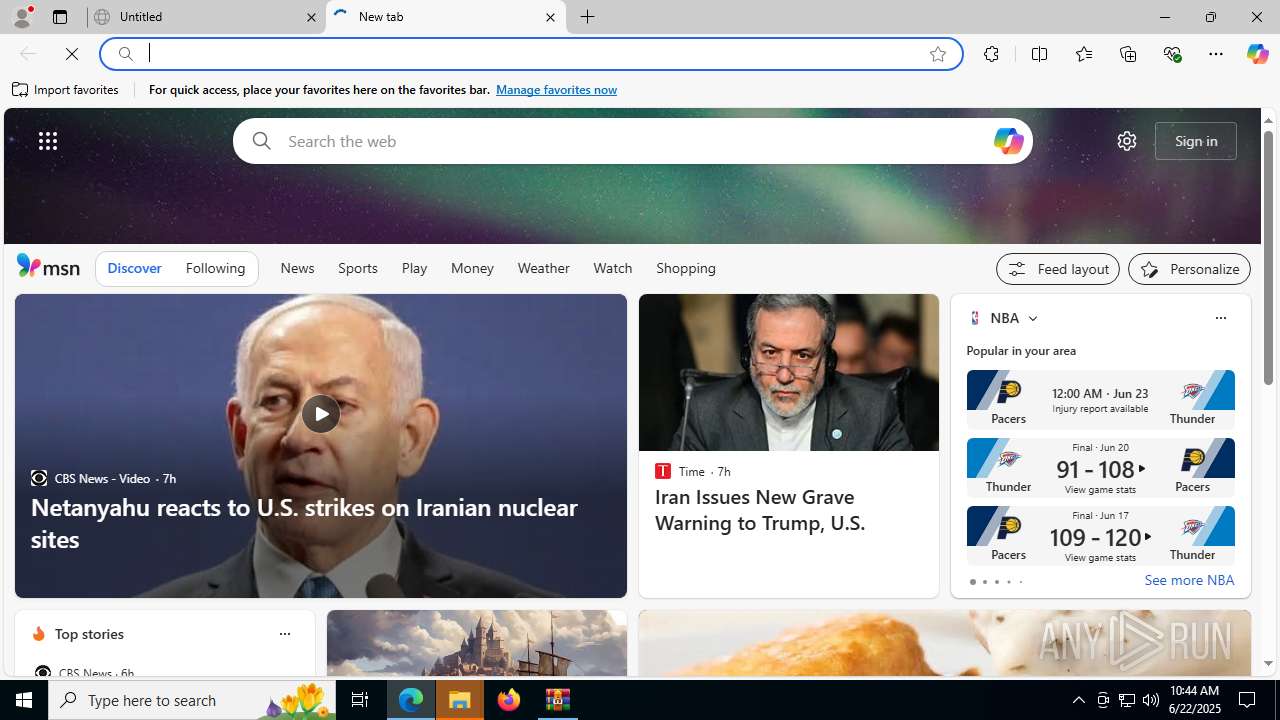
Task: Open the Favorites list icon
Action: tap(1083, 54)
